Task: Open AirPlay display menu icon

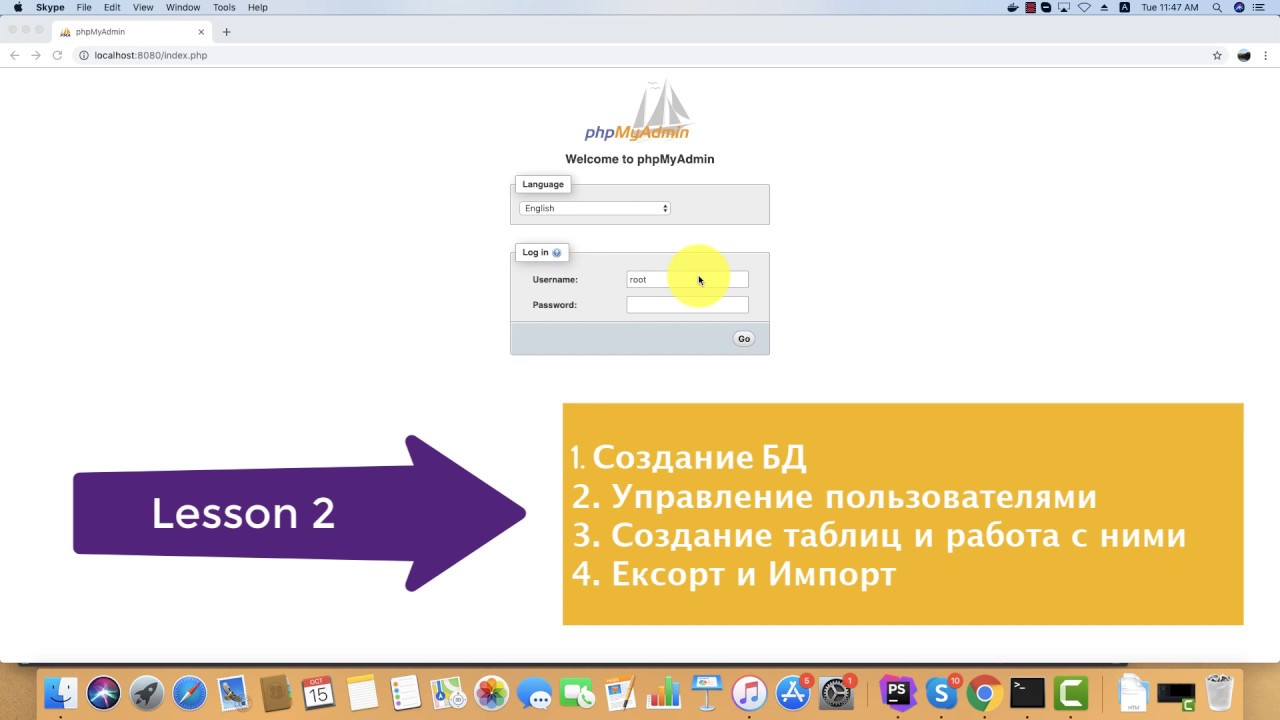Action: (1065, 7)
